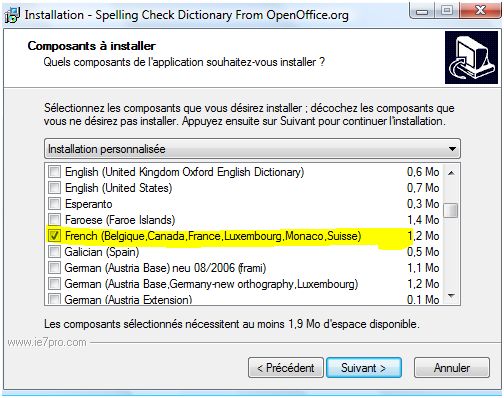
Task: Click the 1,4 Mo size value
Action: 423,220
